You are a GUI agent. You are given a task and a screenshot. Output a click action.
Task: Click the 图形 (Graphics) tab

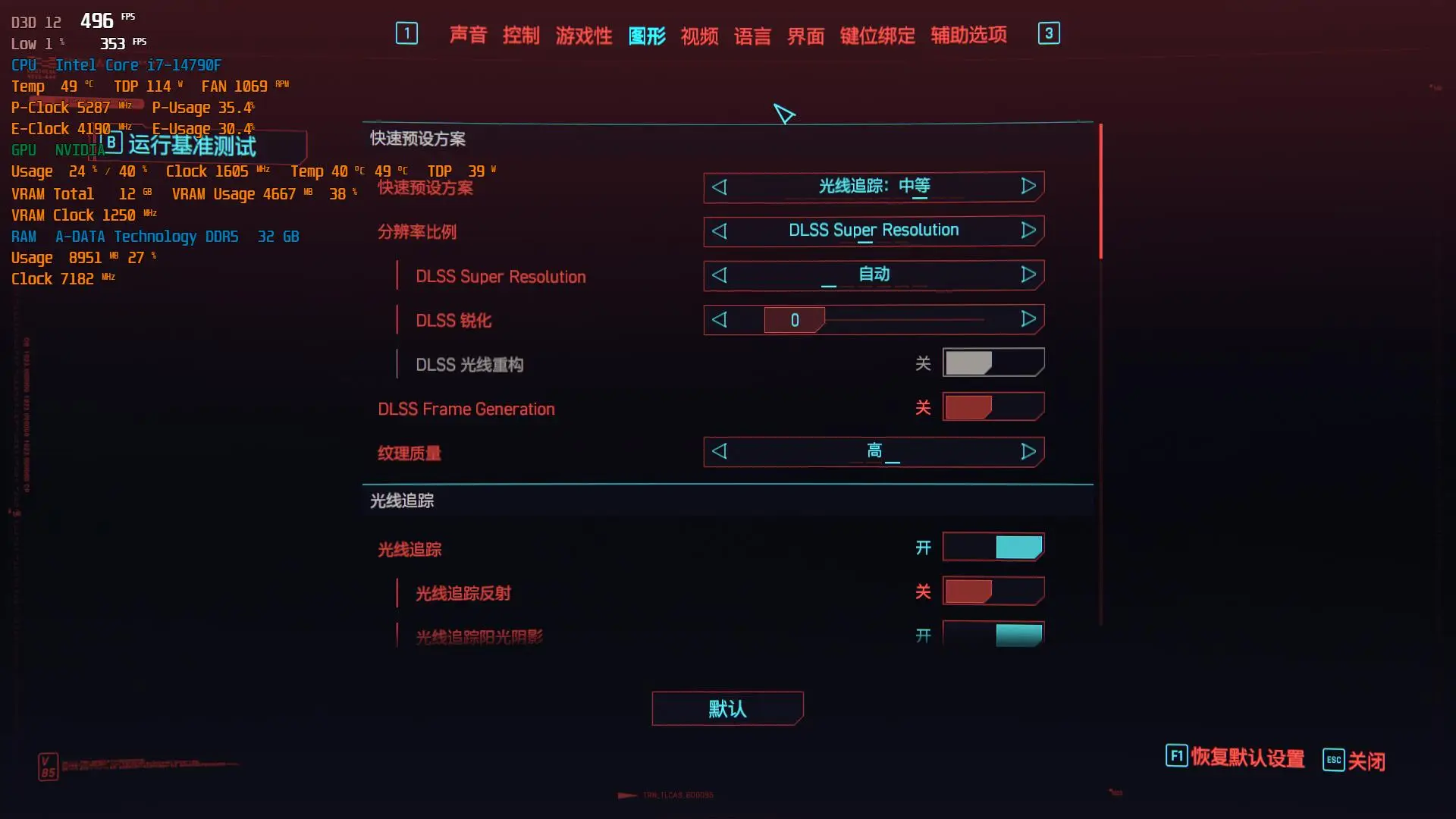(x=648, y=33)
